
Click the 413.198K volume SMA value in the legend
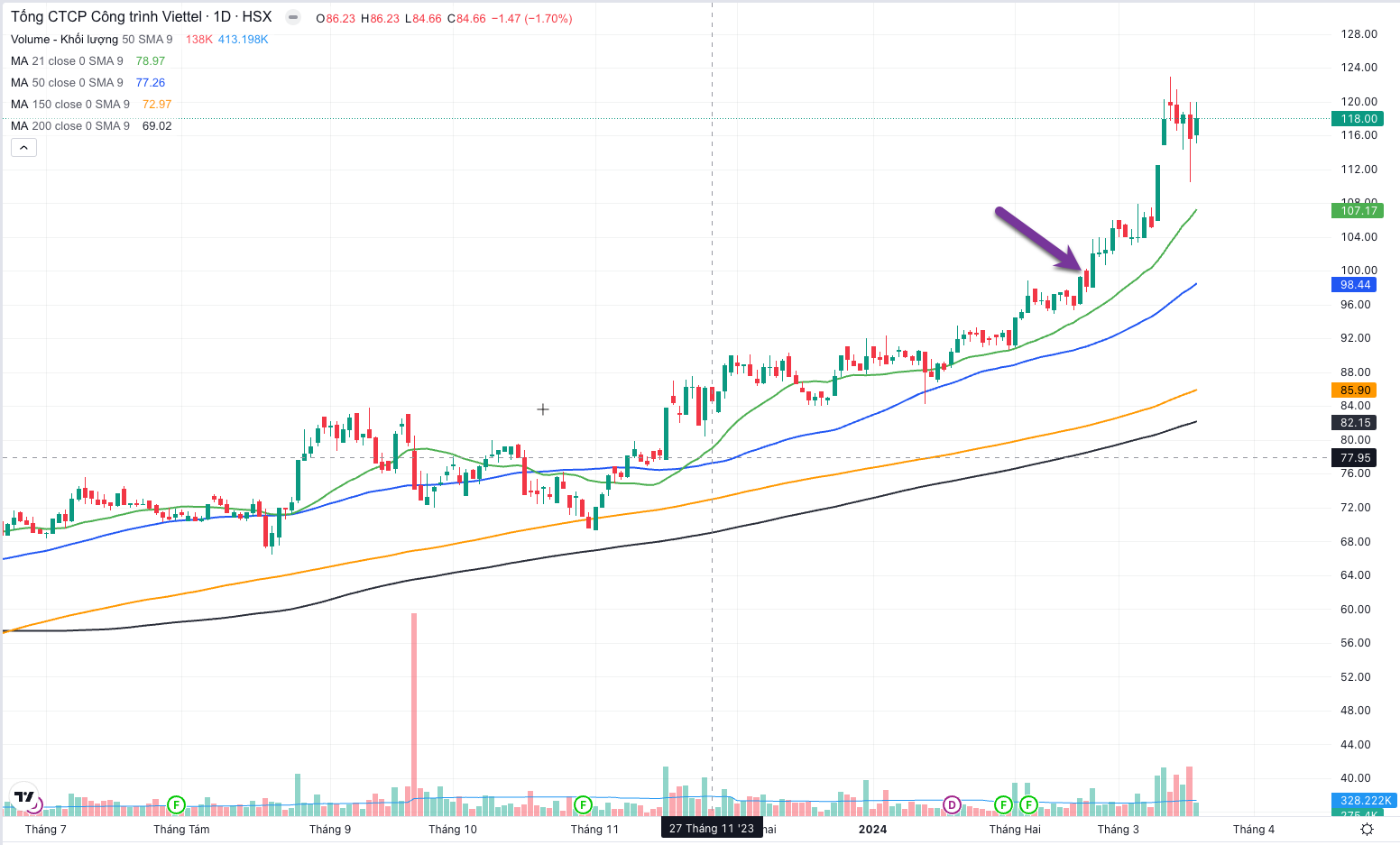coord(244,40)
